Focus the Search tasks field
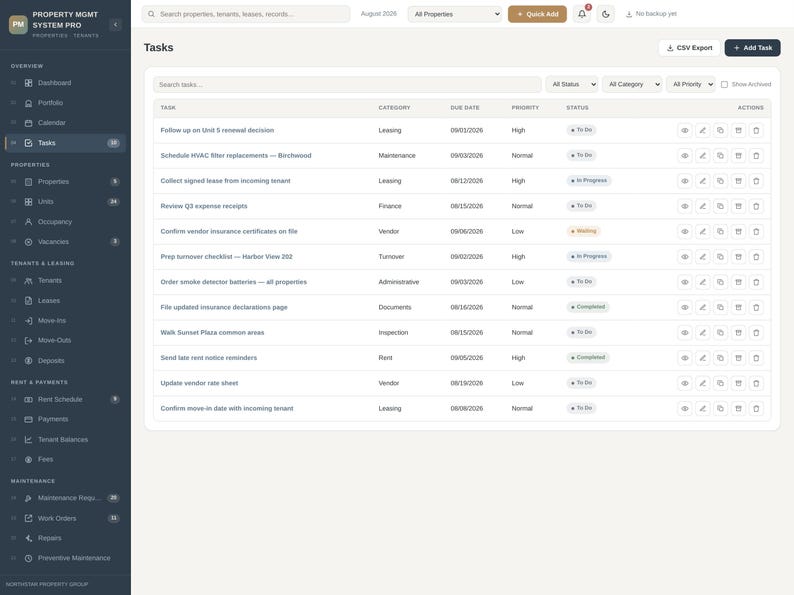Viewport: 794px width, 595px height. [347, 85]
